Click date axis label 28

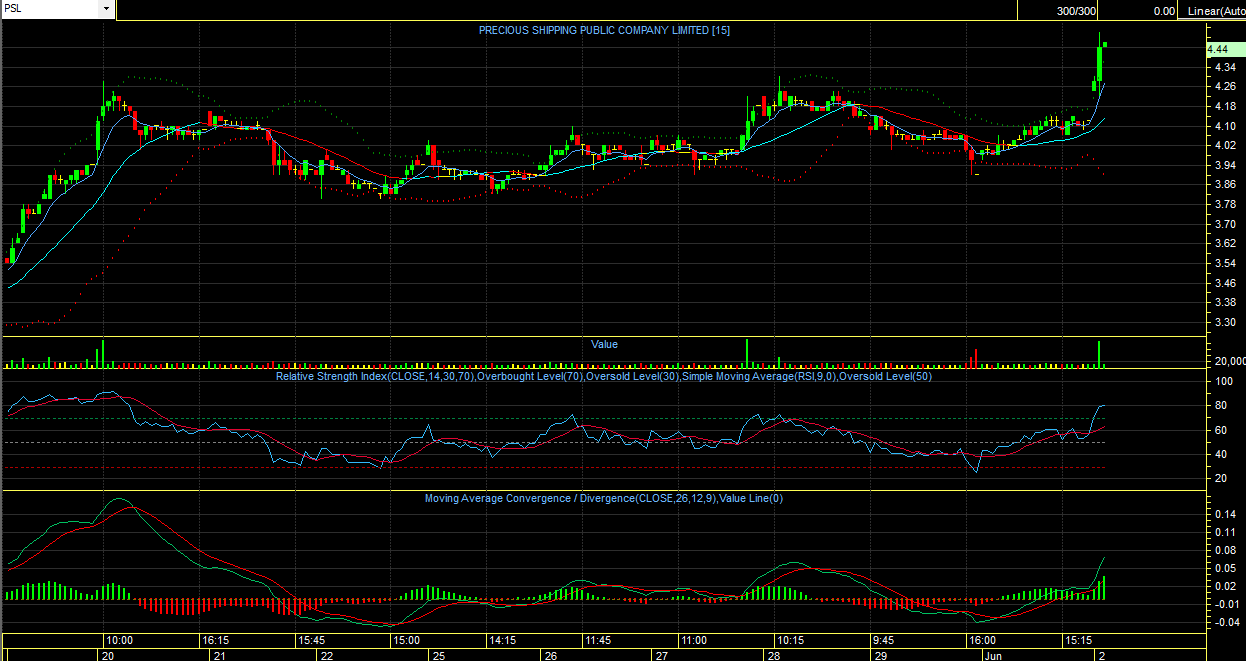click(774, 656)
